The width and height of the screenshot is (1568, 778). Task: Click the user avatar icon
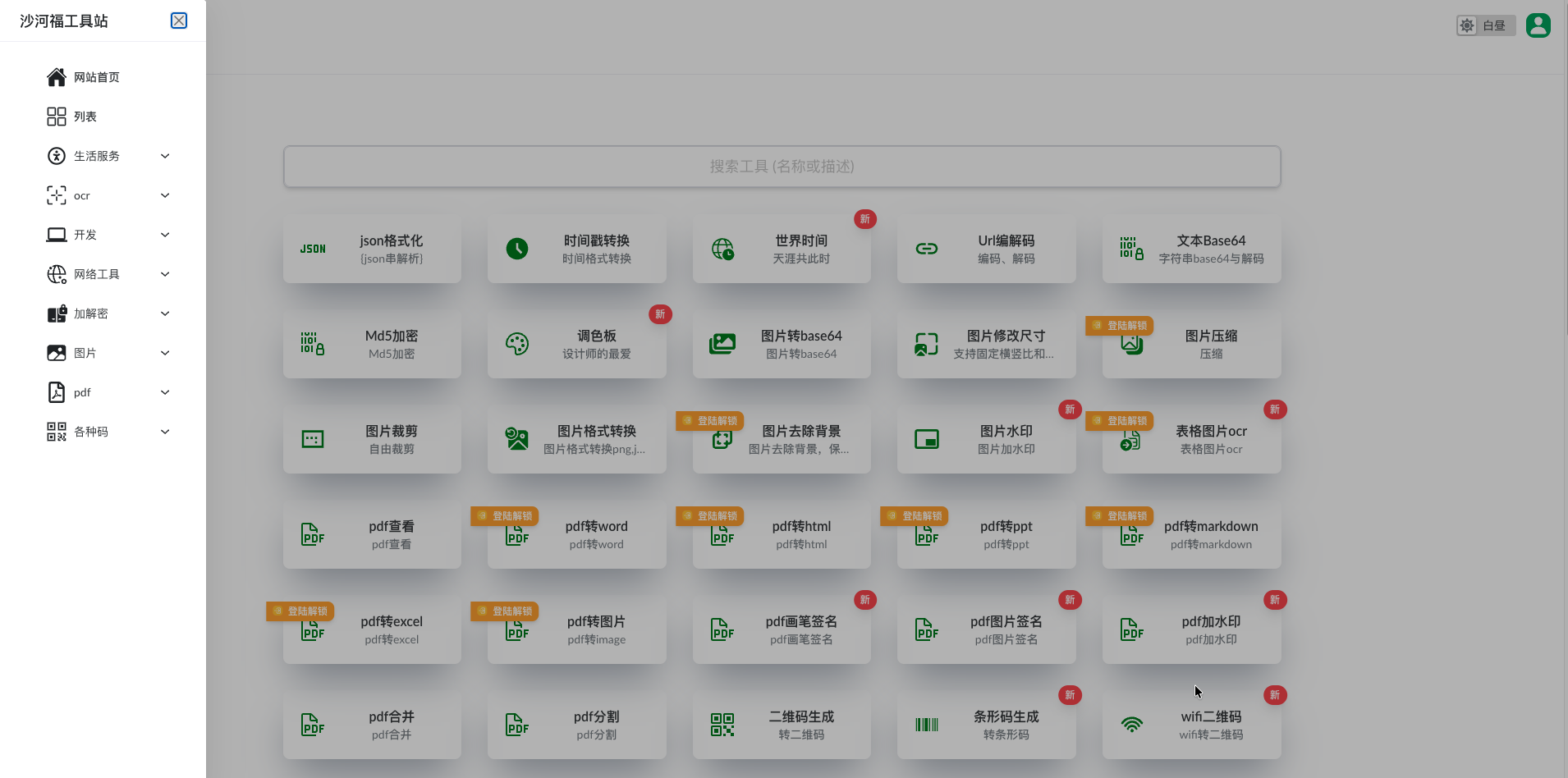[x=1538, y=25]
